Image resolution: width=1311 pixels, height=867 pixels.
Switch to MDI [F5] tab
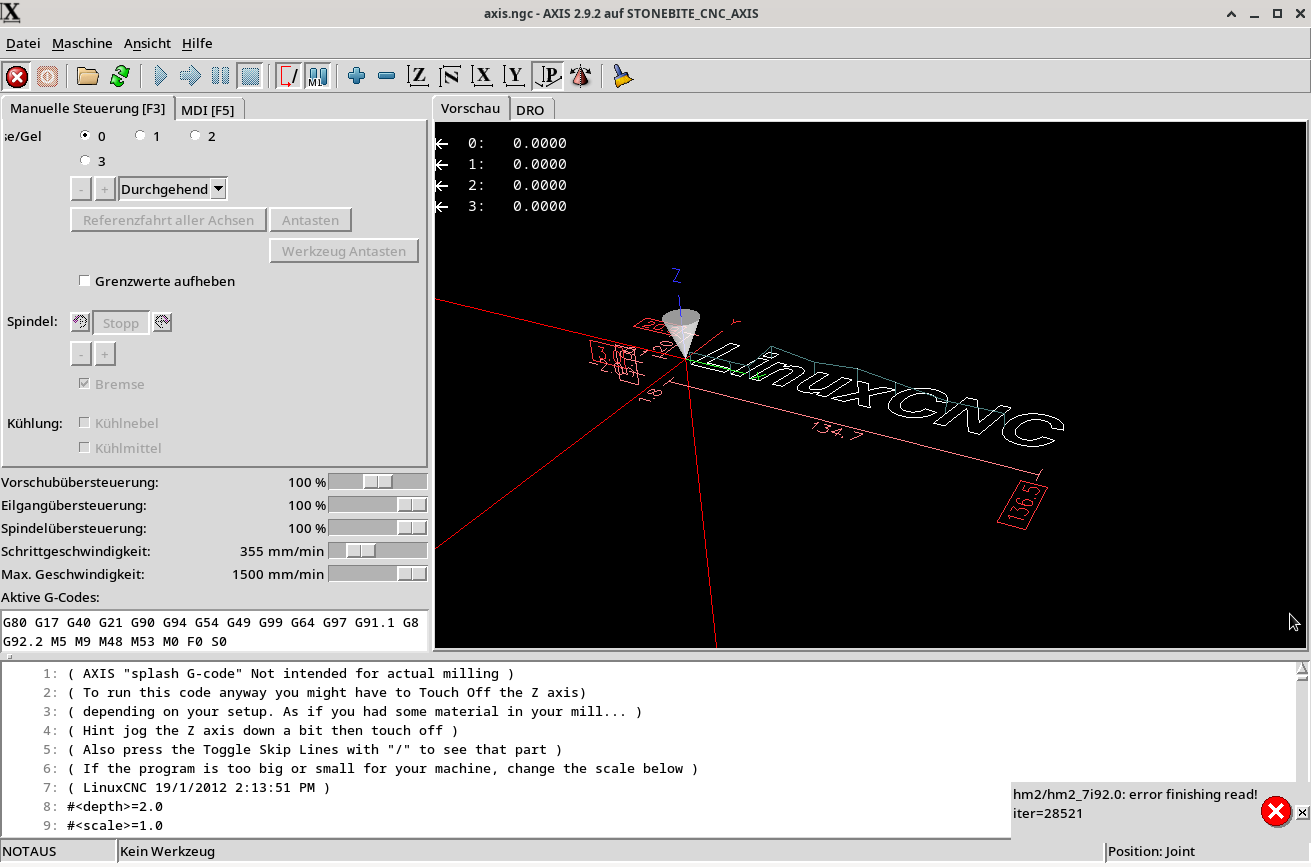208,109
